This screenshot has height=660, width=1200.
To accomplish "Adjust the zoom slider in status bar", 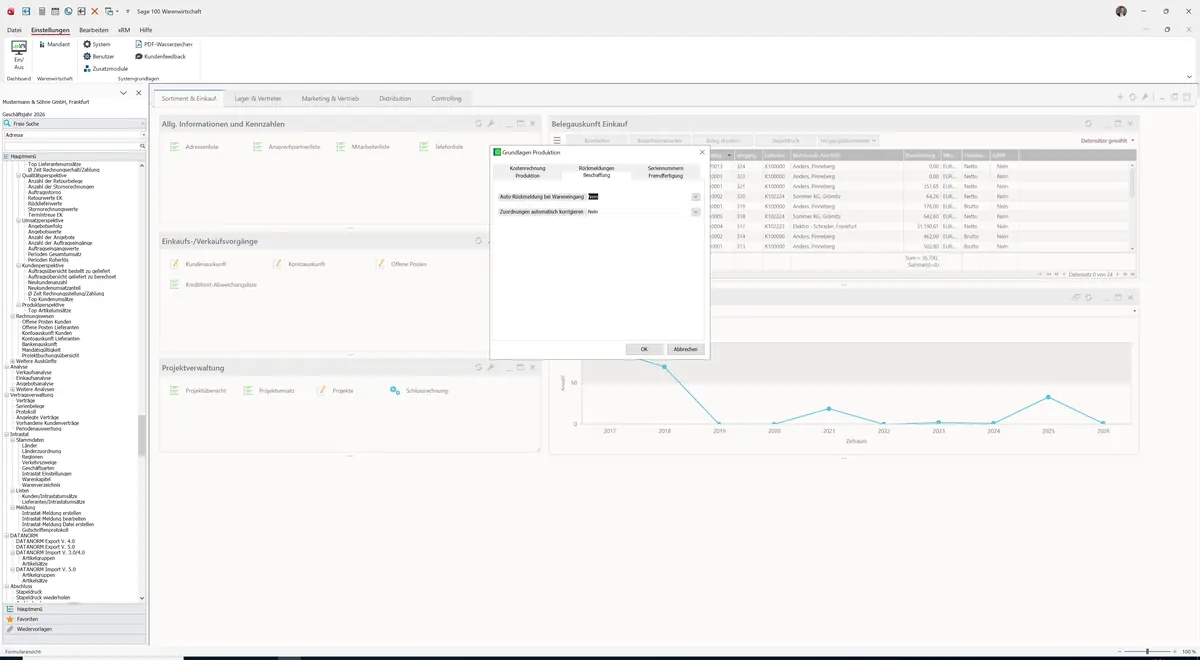I will pyautogui.click(x=1147, y=651).
